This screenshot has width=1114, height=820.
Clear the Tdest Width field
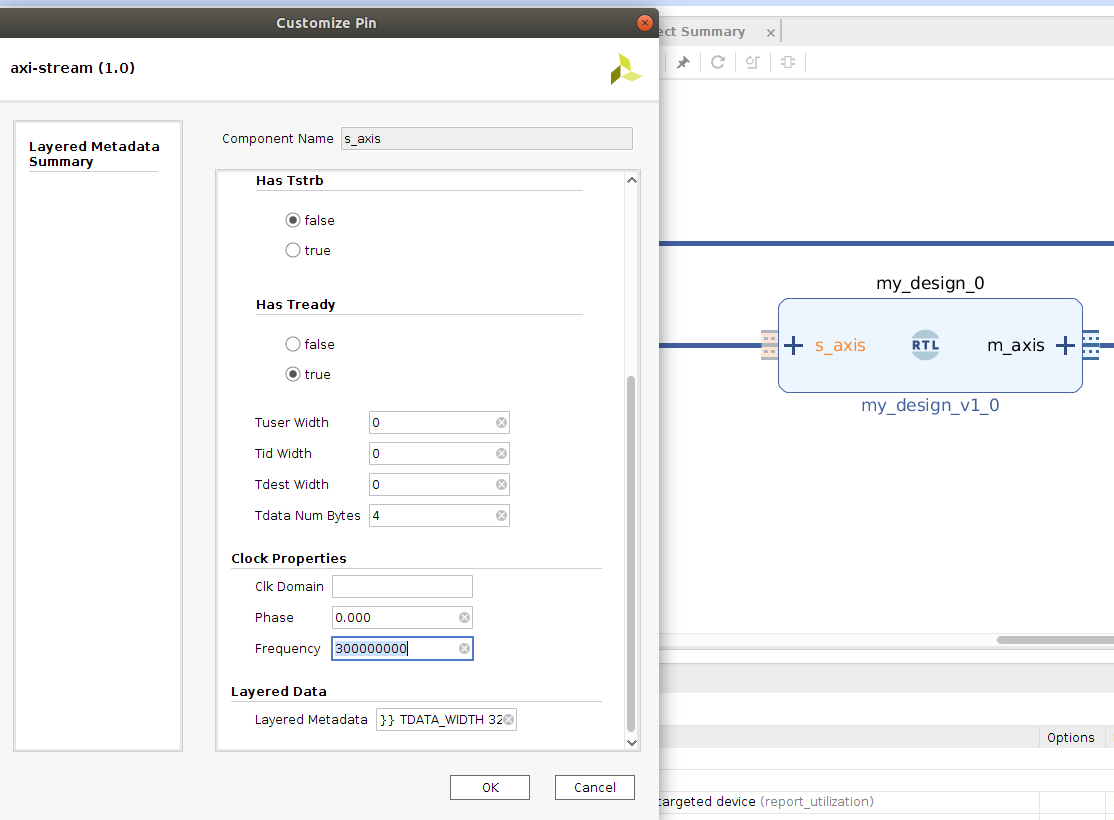[x=502, y=485]
